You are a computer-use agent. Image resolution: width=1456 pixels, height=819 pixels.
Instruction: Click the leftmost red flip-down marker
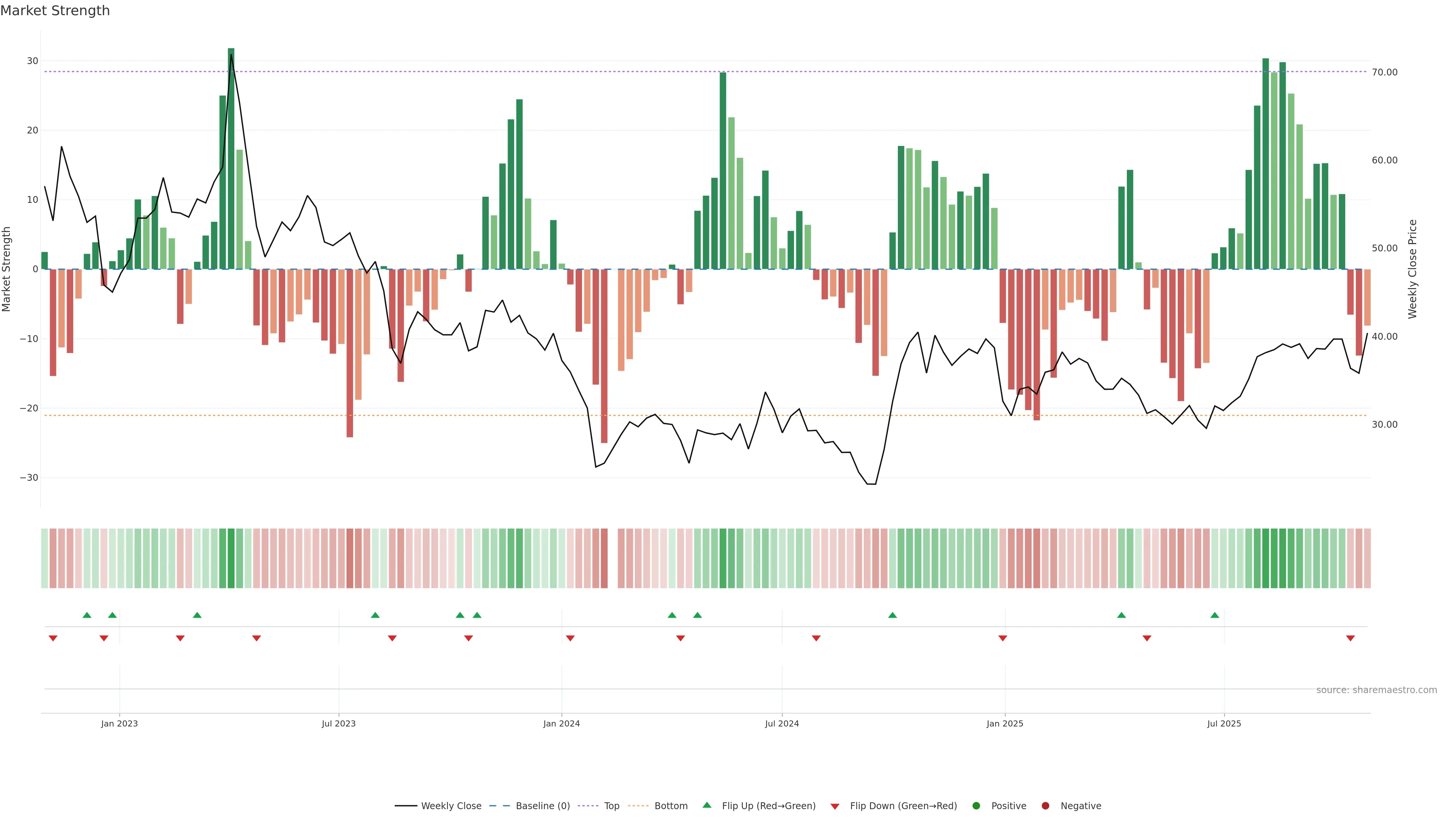(53, 638)
